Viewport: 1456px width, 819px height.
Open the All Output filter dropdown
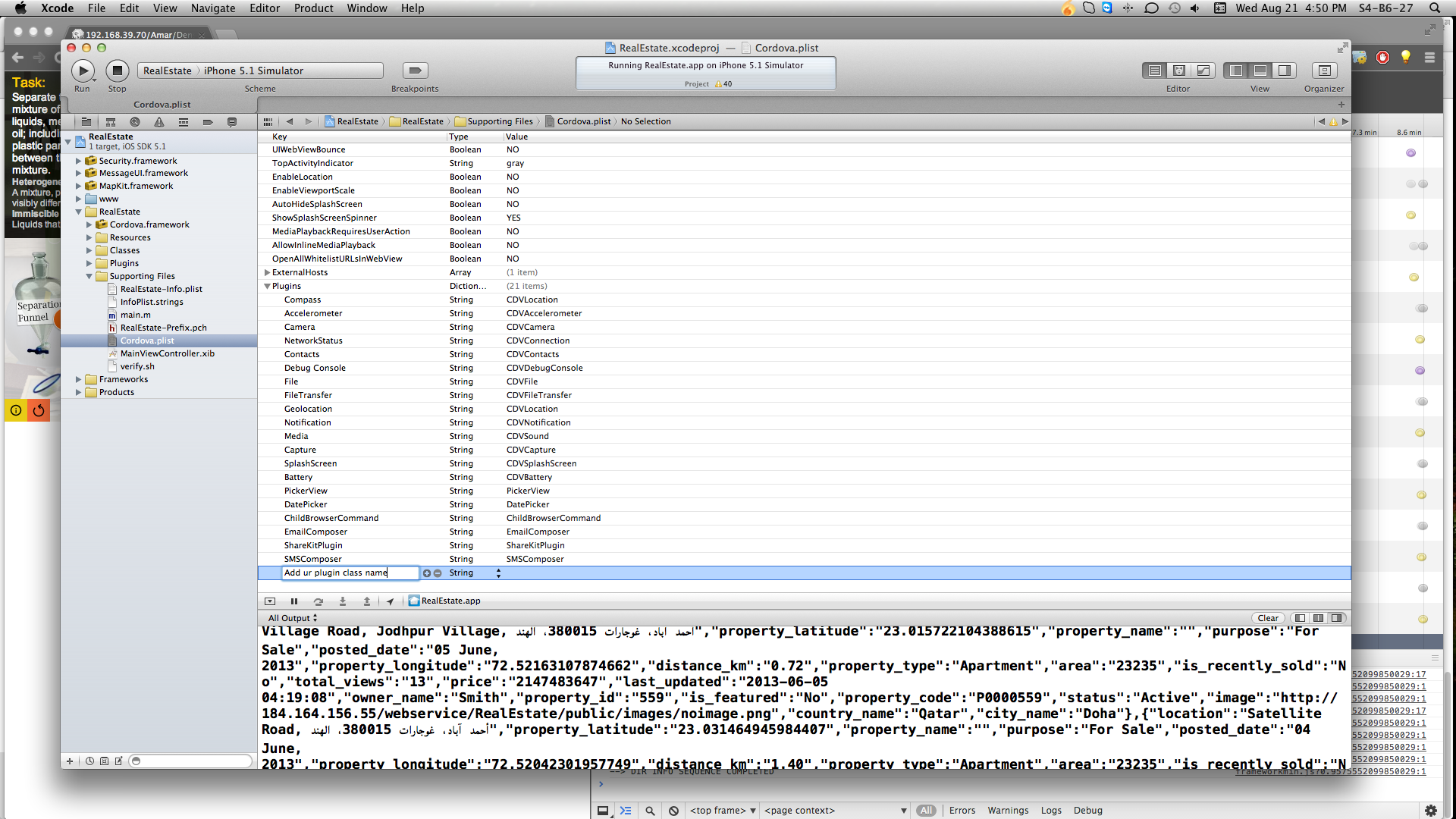point(293,618)
